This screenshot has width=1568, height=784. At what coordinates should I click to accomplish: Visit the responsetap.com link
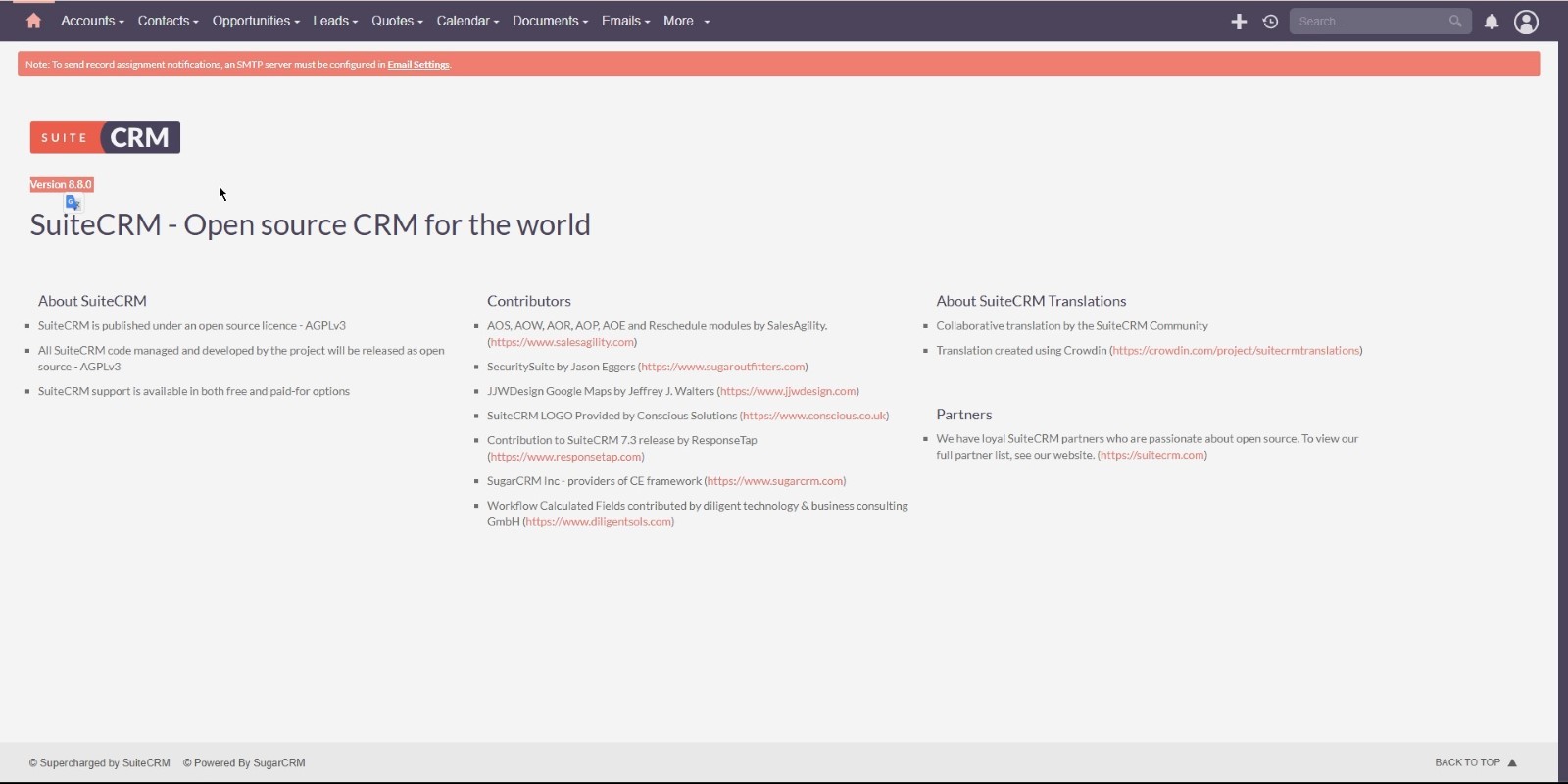click(x=565, y=457)
